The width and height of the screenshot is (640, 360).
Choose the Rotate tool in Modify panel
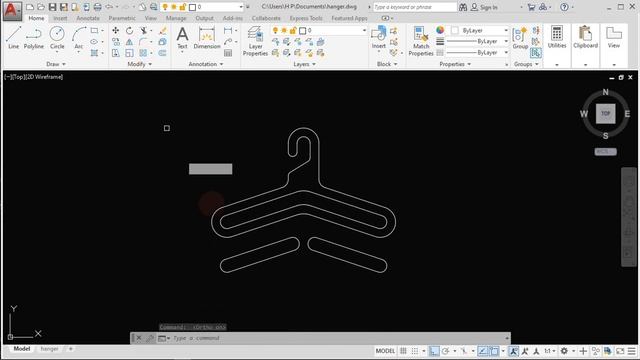pos(129,31)
